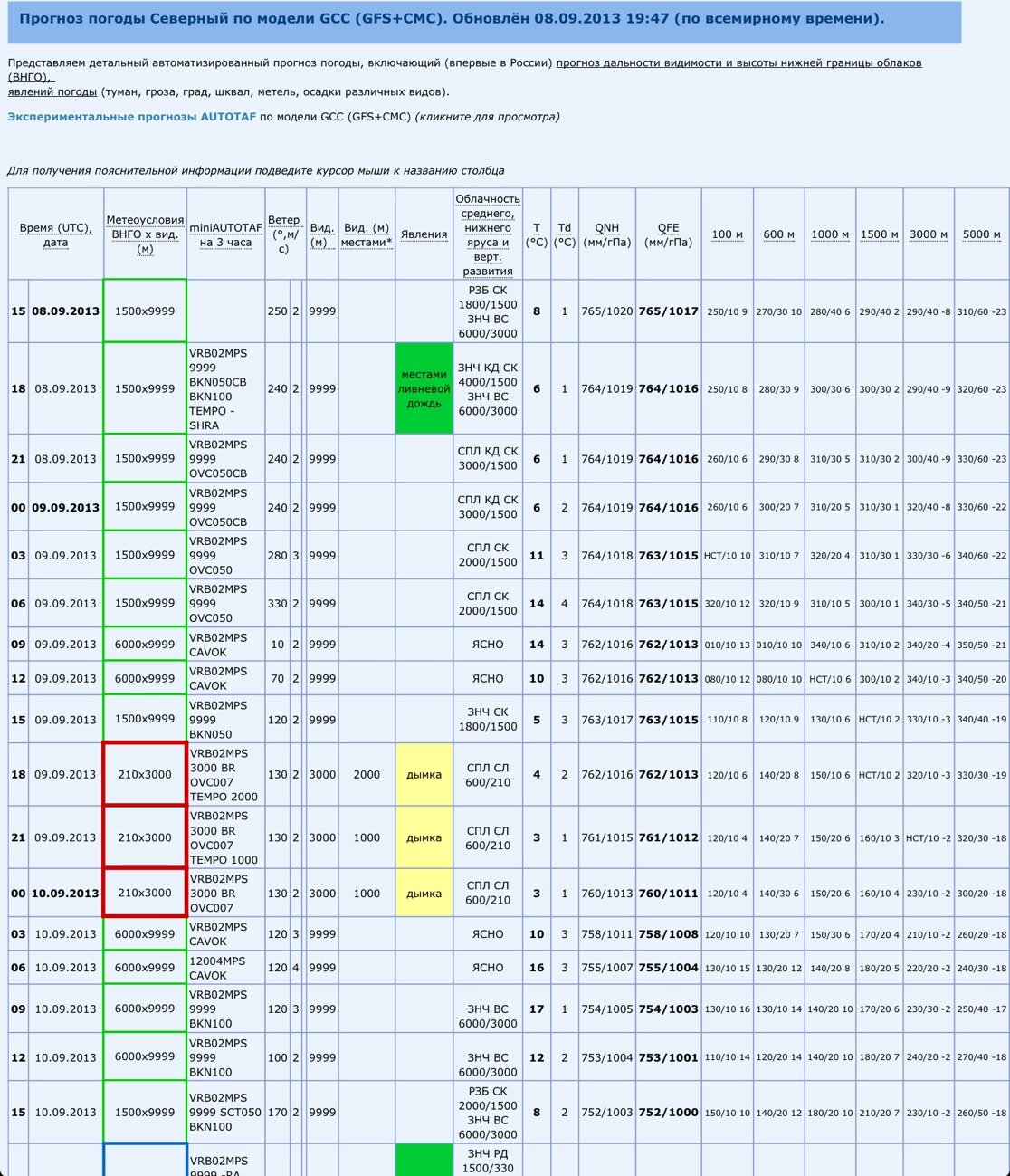
Task: Click the Ветер column header
Action: (x=283, y=234)
